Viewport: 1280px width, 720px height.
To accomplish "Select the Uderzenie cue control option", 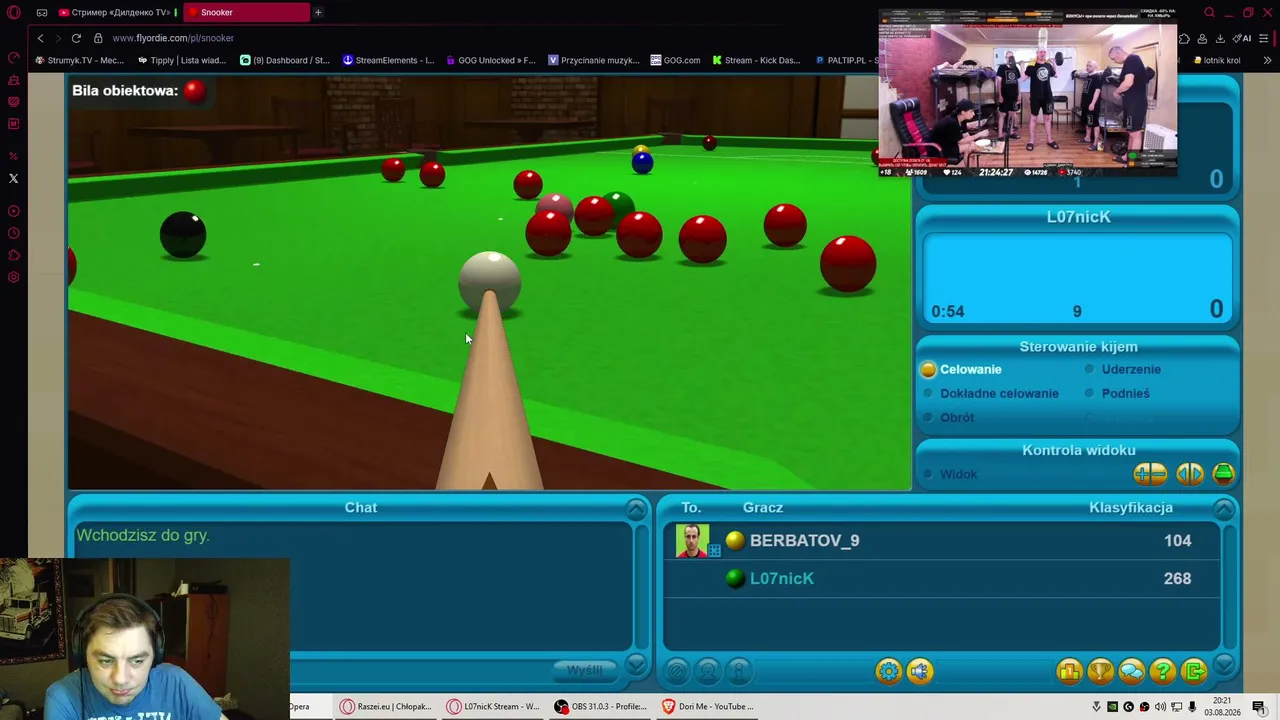I will (1122, 369).
